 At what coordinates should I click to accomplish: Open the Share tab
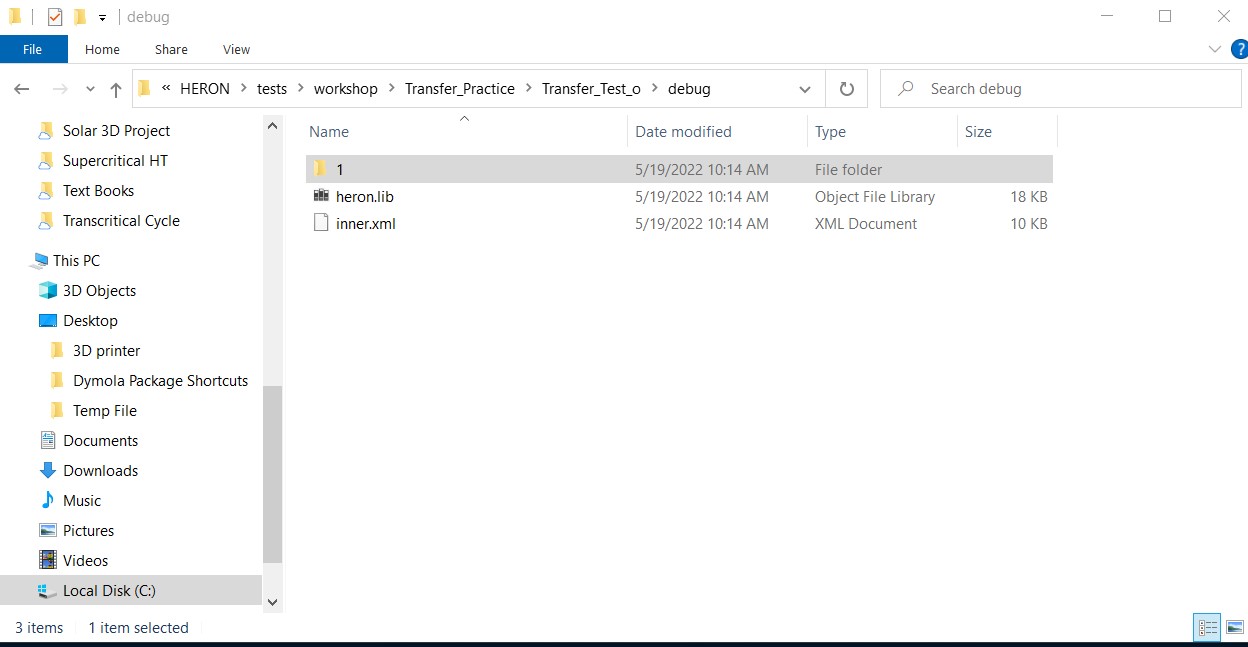tap(170, 49)
